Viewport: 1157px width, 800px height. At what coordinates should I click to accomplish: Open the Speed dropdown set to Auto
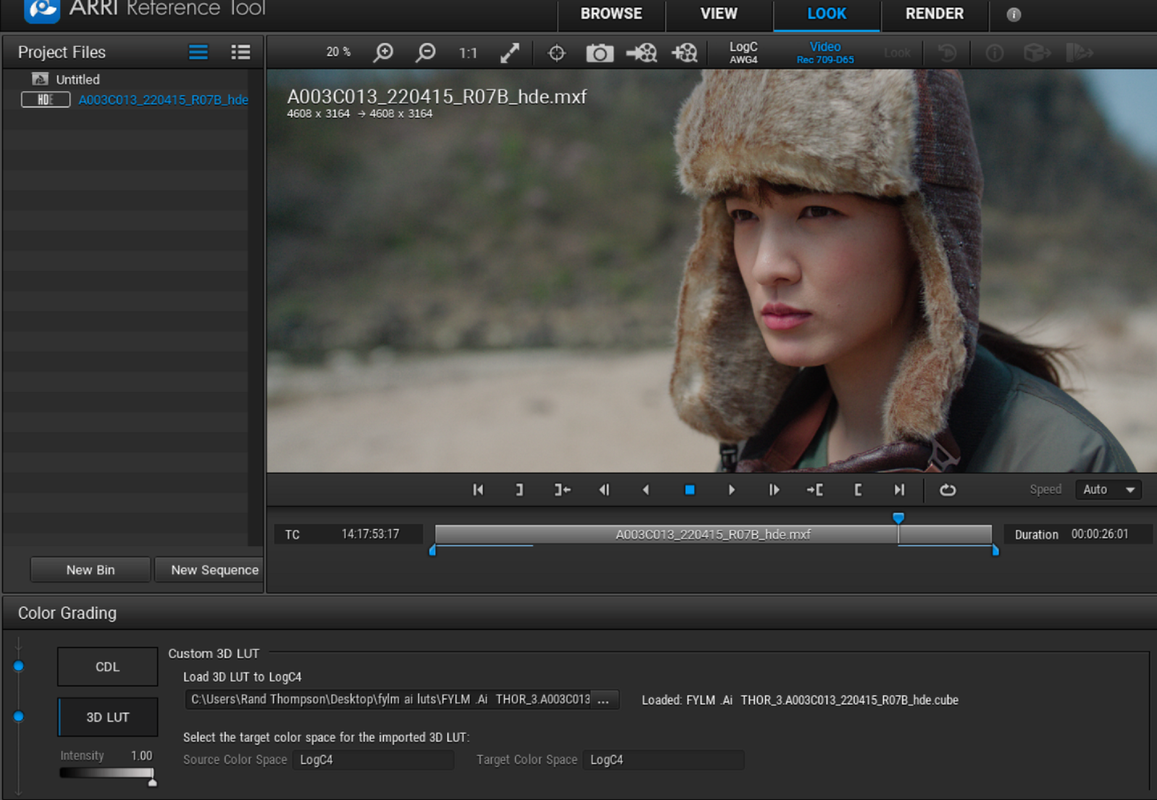(x=1108, y=489)
